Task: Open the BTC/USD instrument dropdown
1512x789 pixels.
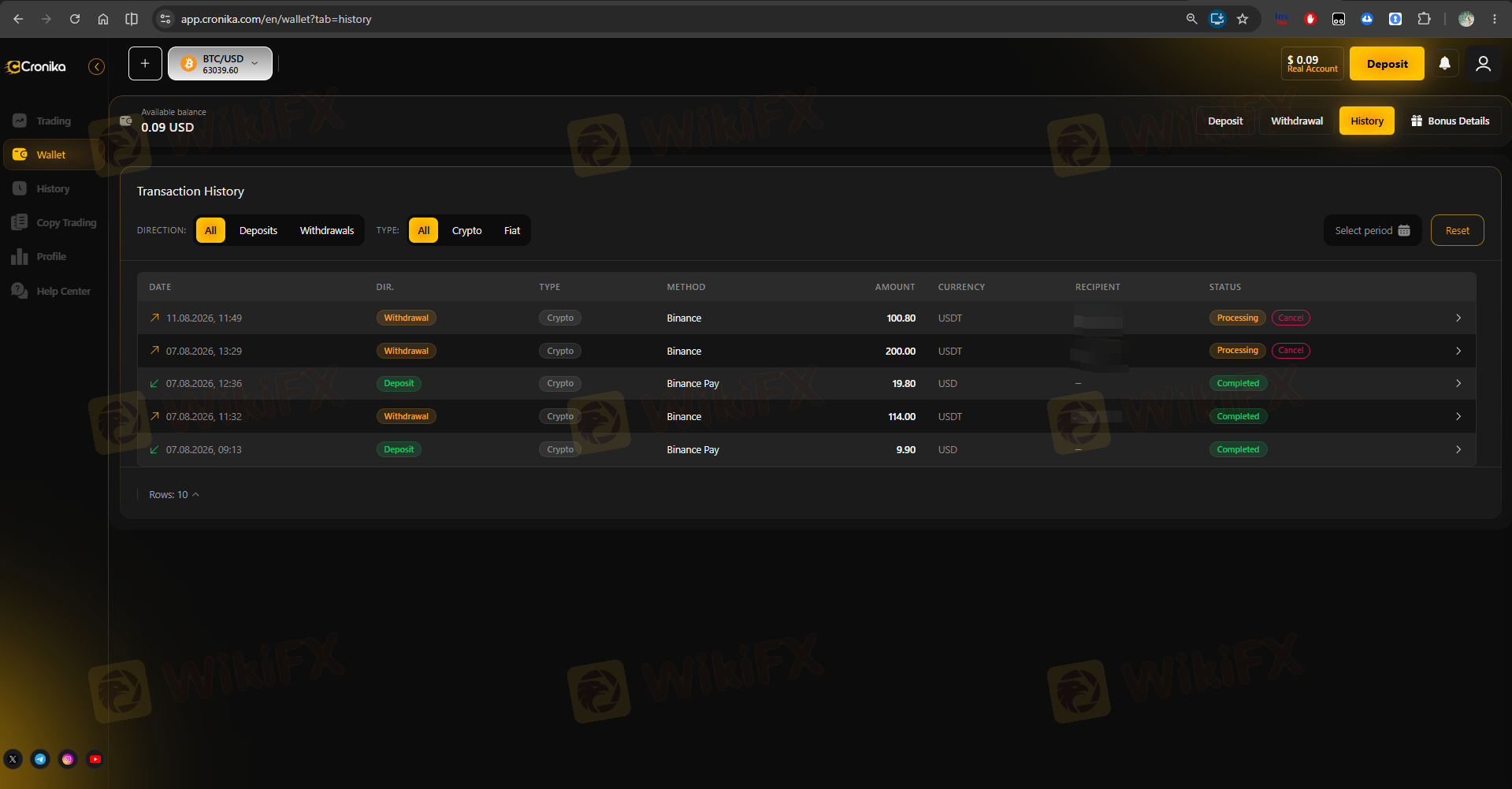Action: tap(221, 64)
